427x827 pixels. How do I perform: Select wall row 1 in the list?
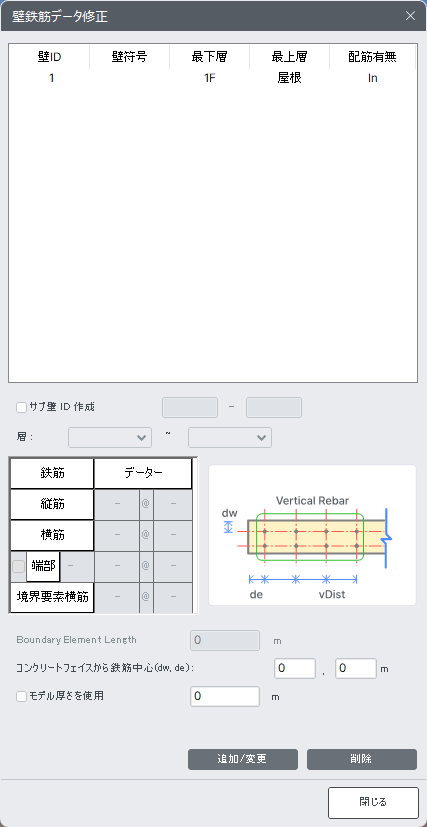point(213,78)
